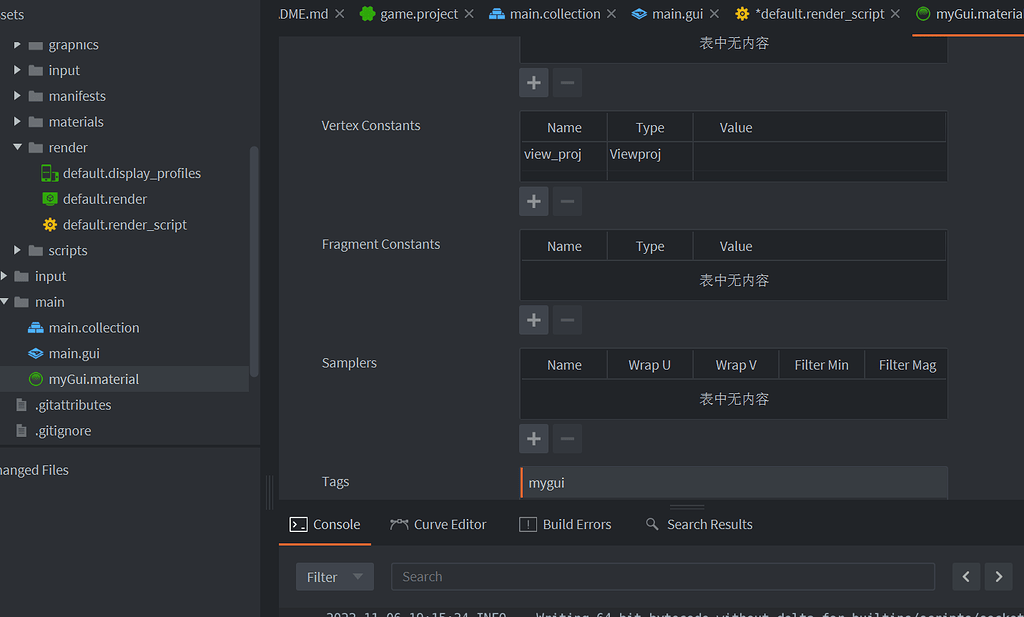Click the next search result arrow button
Screen dimensions: 1024x617
(x=998, y=576)
